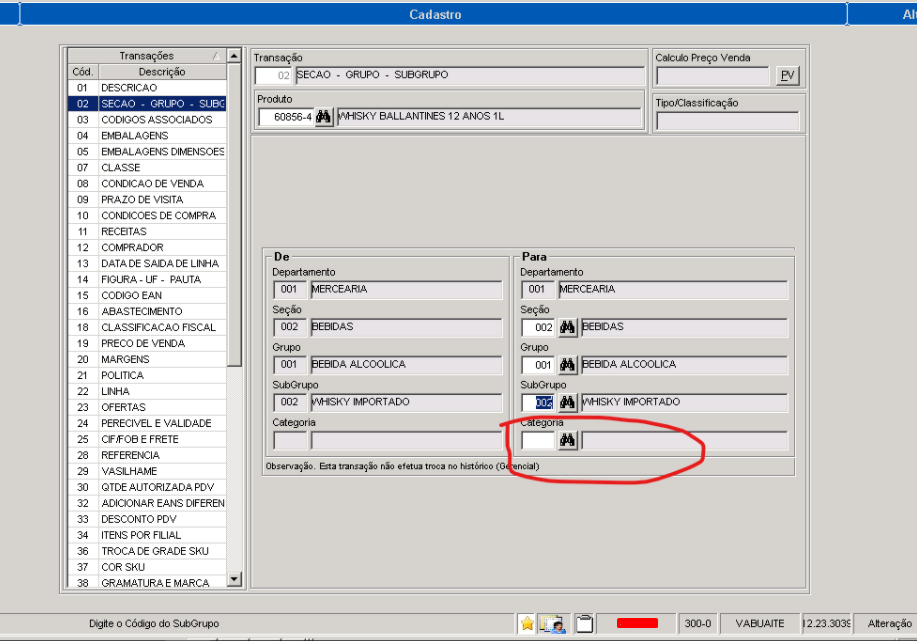
Task: Select transaction QTDE AUTORIZADA PDV
Action: 147,487
